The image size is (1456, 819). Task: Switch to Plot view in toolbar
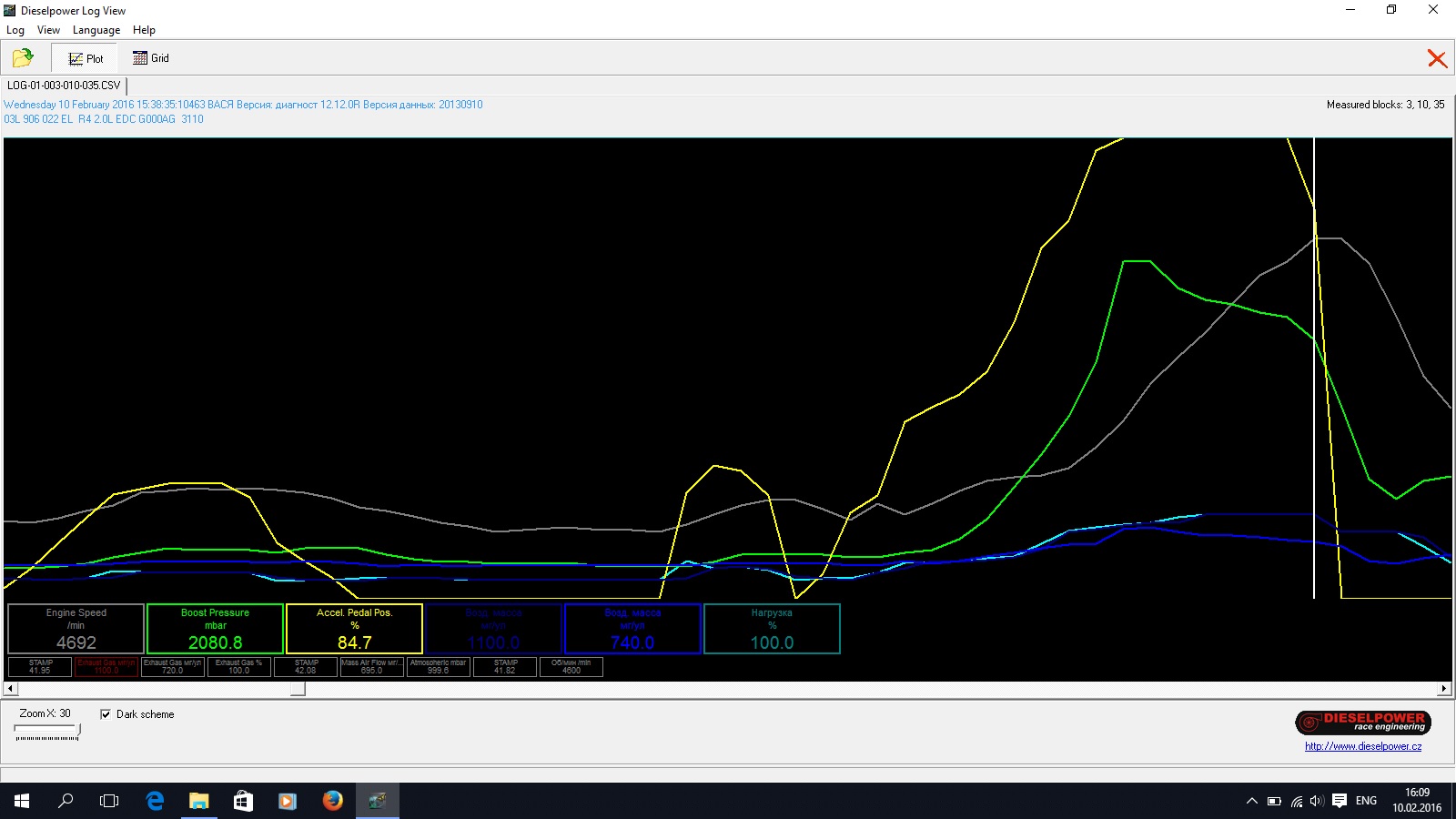pos(86,58)
